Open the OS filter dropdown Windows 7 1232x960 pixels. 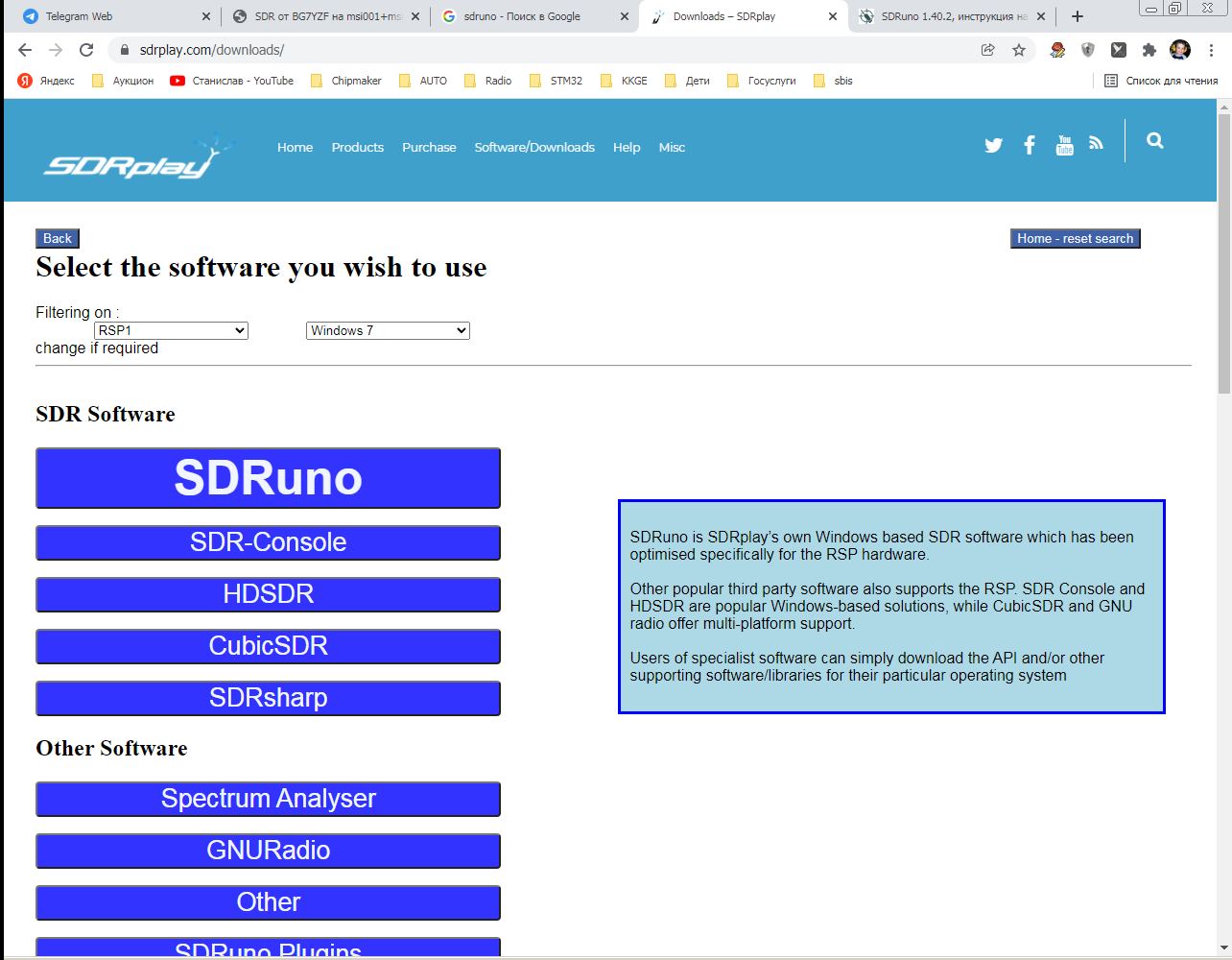pyautogui.click(x=388, y=330)
